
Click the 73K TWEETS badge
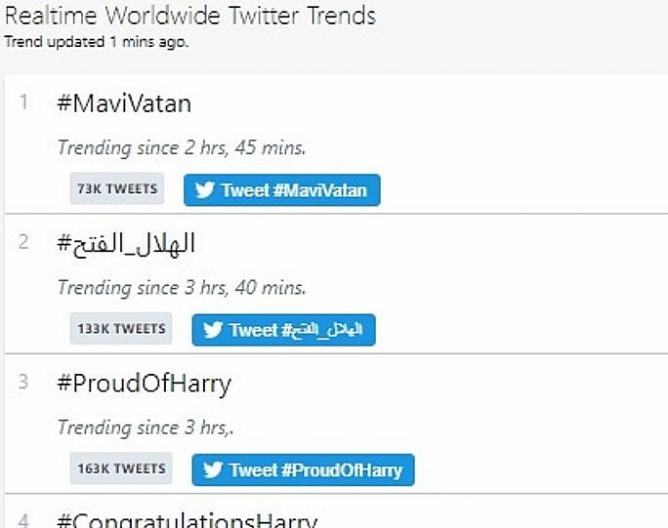tap(117, 188)
